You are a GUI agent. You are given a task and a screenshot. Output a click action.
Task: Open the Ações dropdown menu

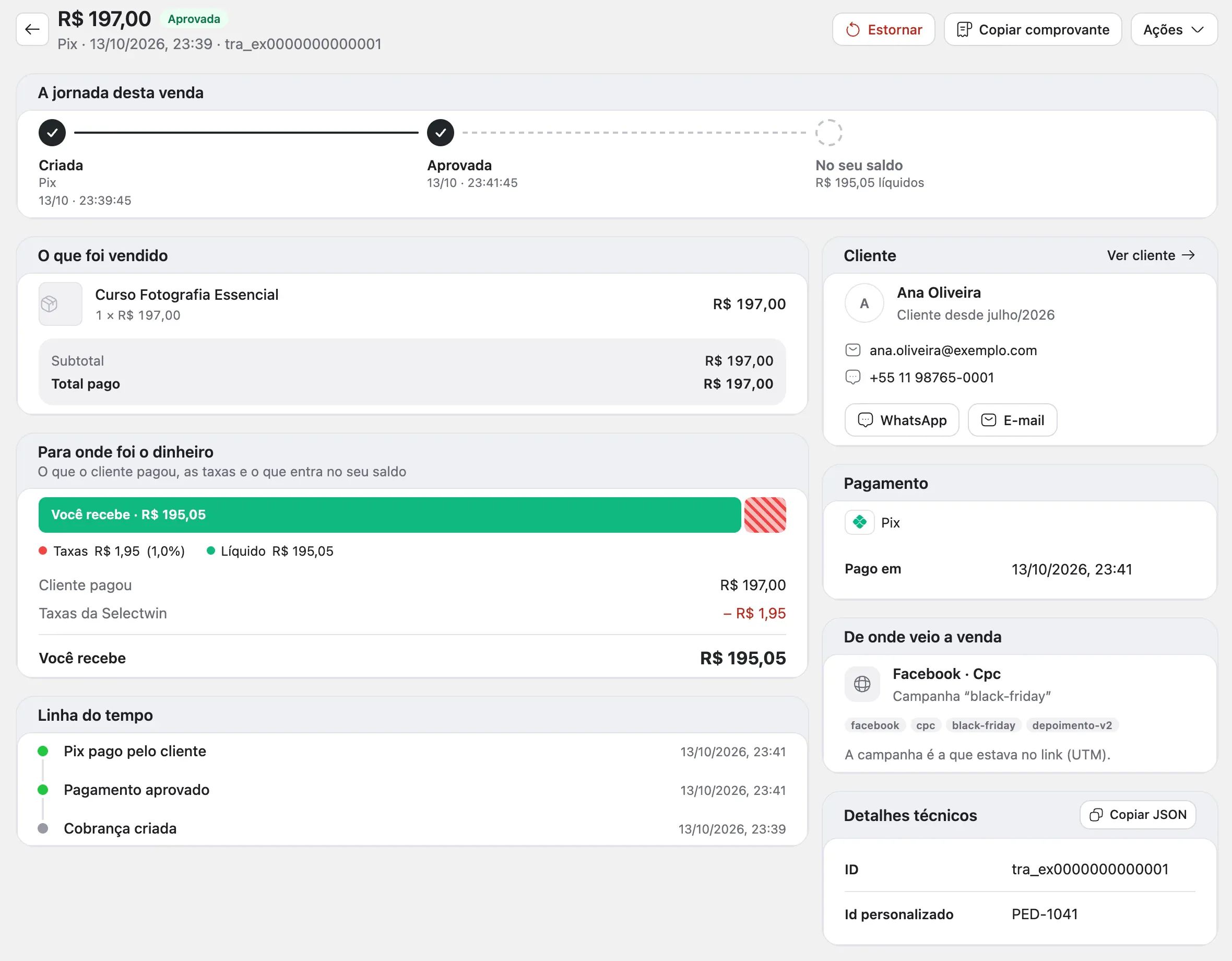click(x=1174, y=29)
